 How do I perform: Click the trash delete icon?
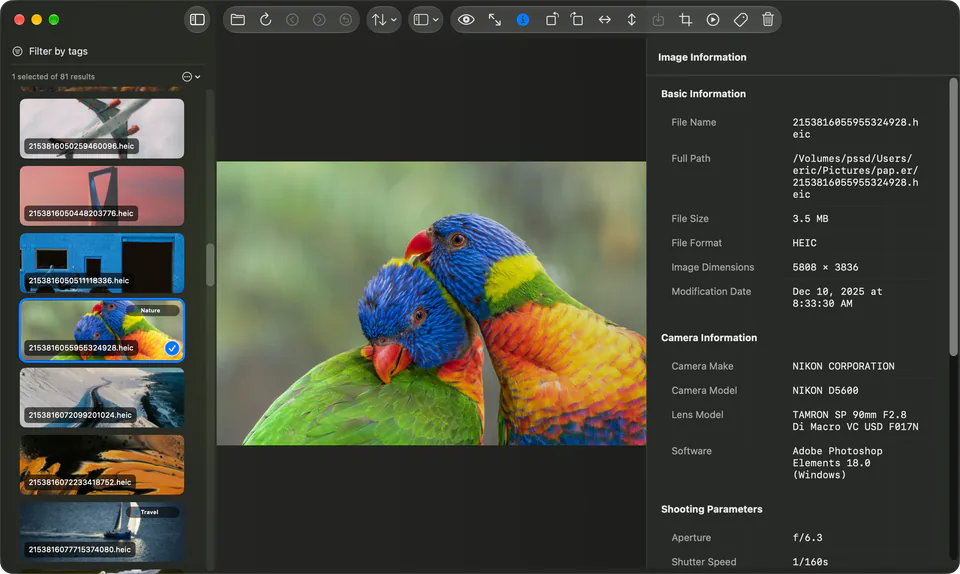tap(768, 20)
